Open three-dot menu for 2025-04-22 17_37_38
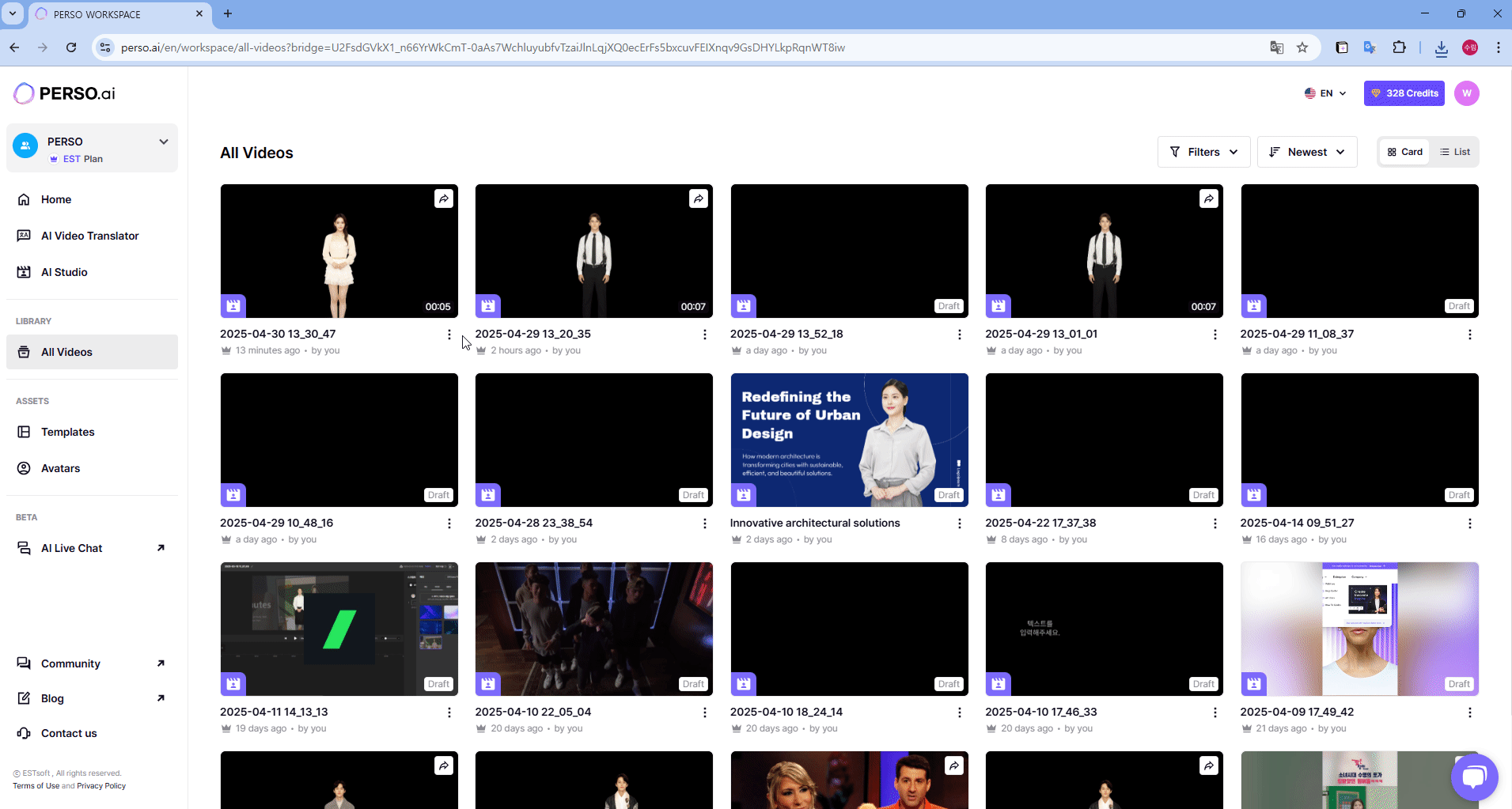 pyautogui.click(x=1215, y=524)
